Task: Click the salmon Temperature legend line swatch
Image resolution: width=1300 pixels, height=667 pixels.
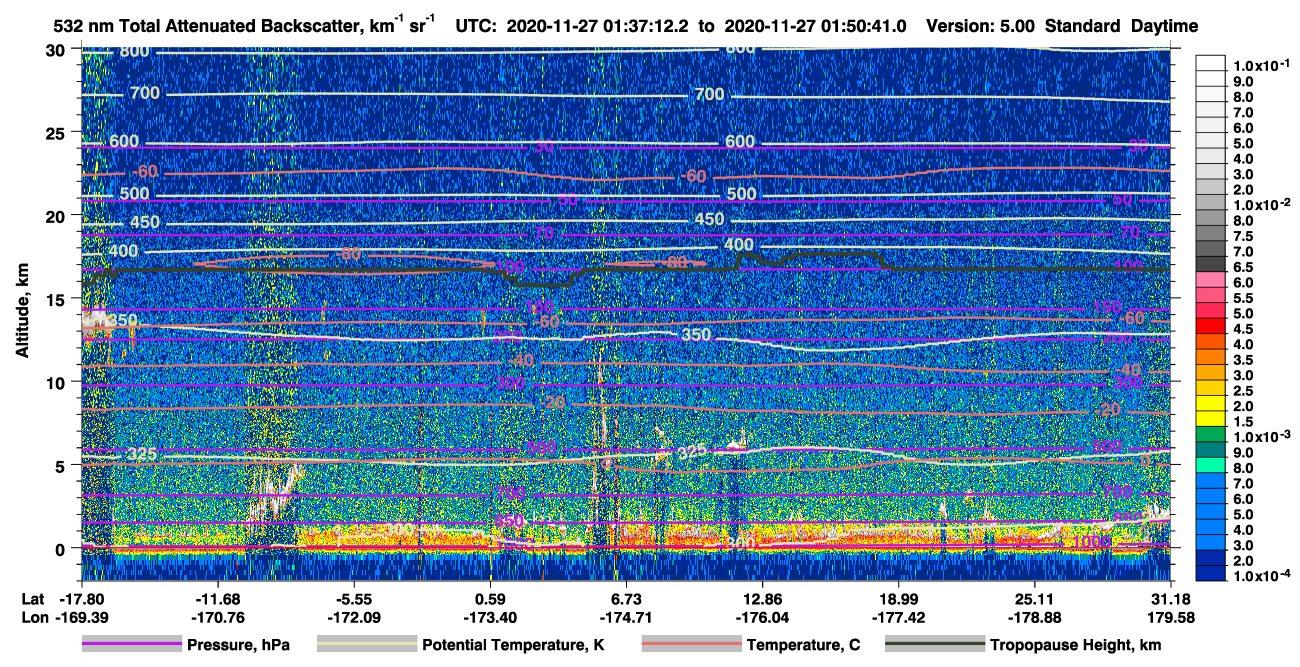Action: pyautogui.click(x=690, y=645)
